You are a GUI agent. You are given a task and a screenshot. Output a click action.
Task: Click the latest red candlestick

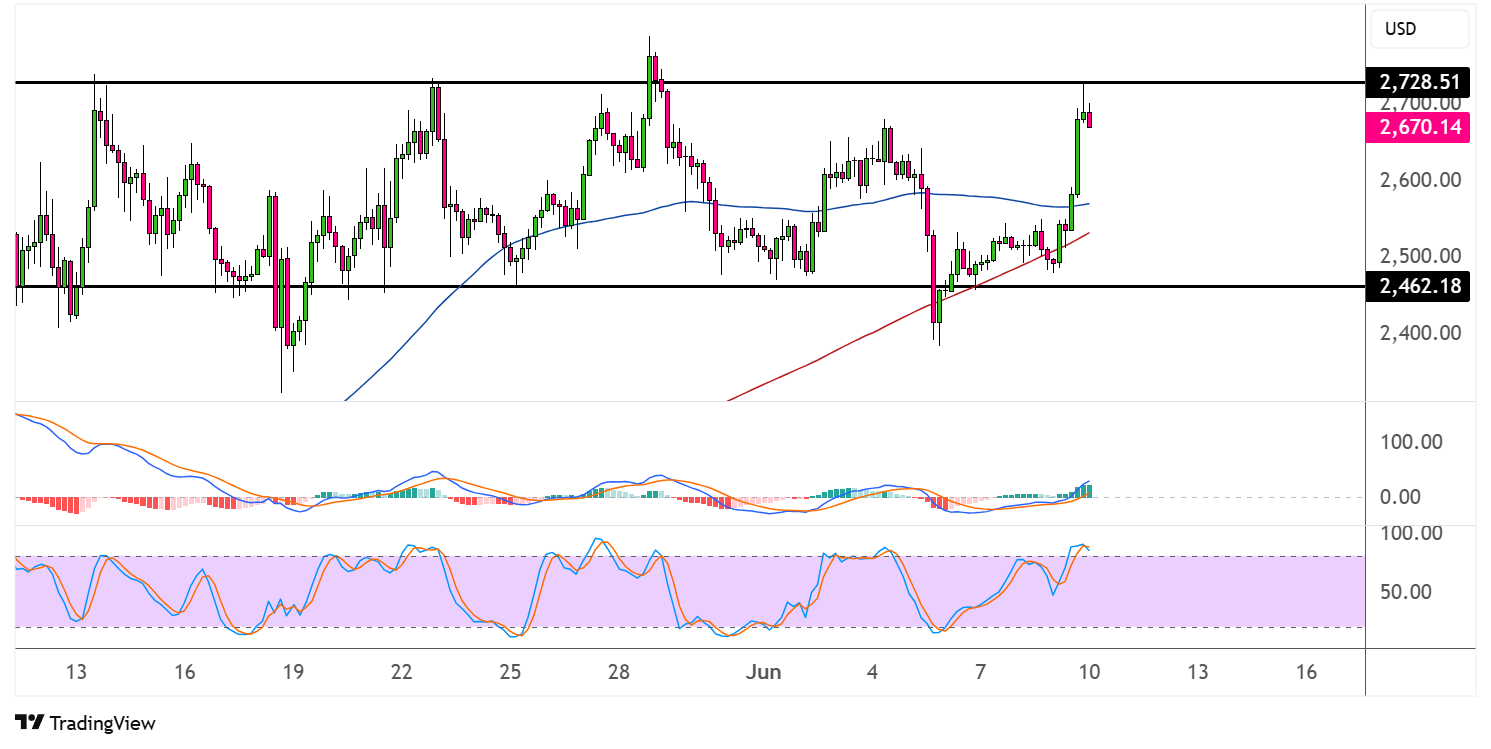coord(1090,119)
